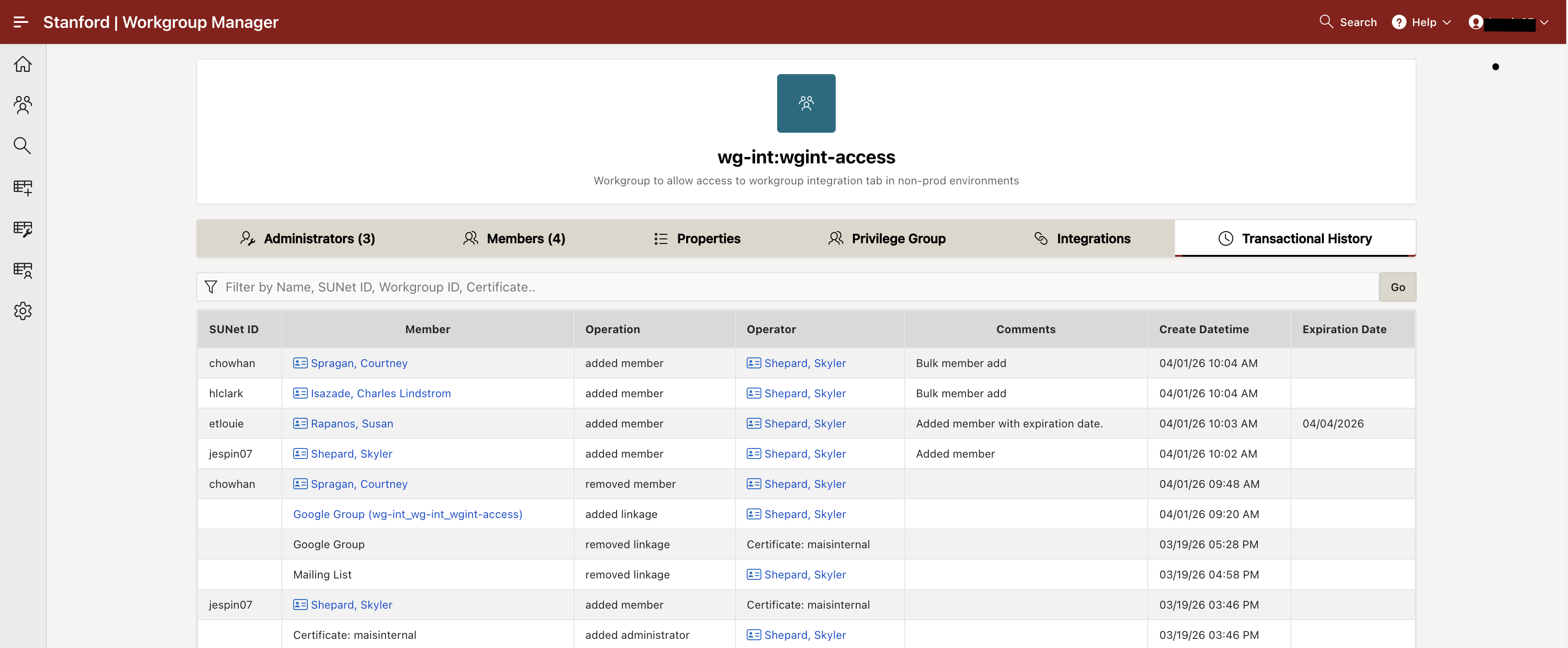Click the create workgroup table-plus sidebar icon
Viewport: 1568px width, 648px height.
tap(22, 187)
